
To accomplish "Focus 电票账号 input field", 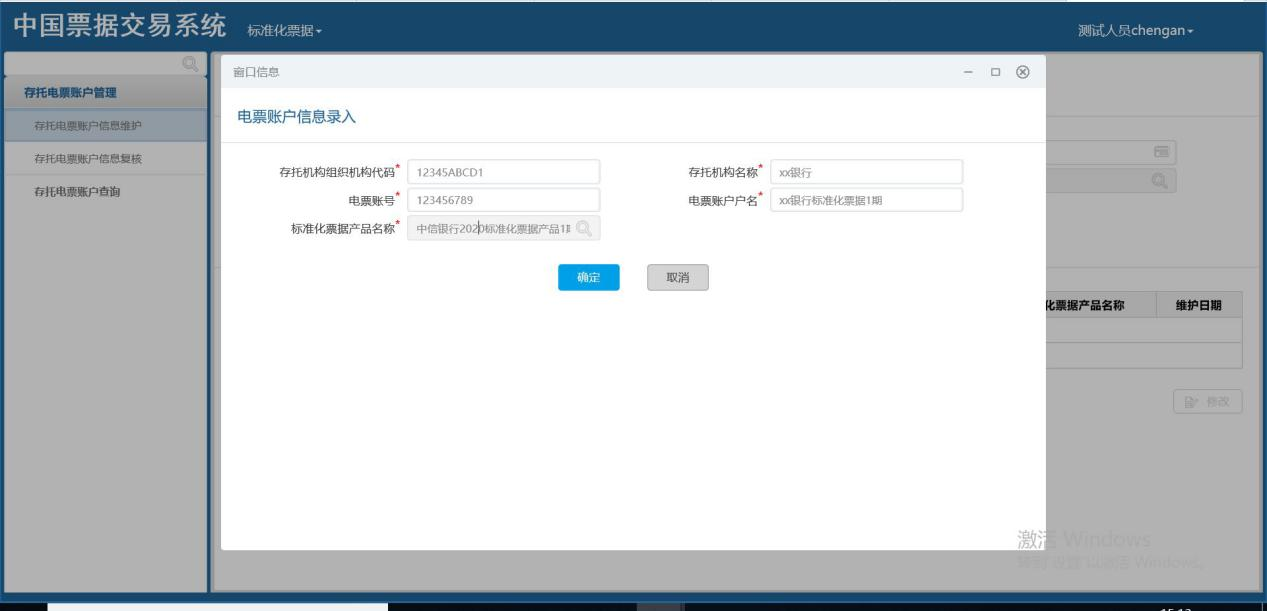I will coord(504,200).
